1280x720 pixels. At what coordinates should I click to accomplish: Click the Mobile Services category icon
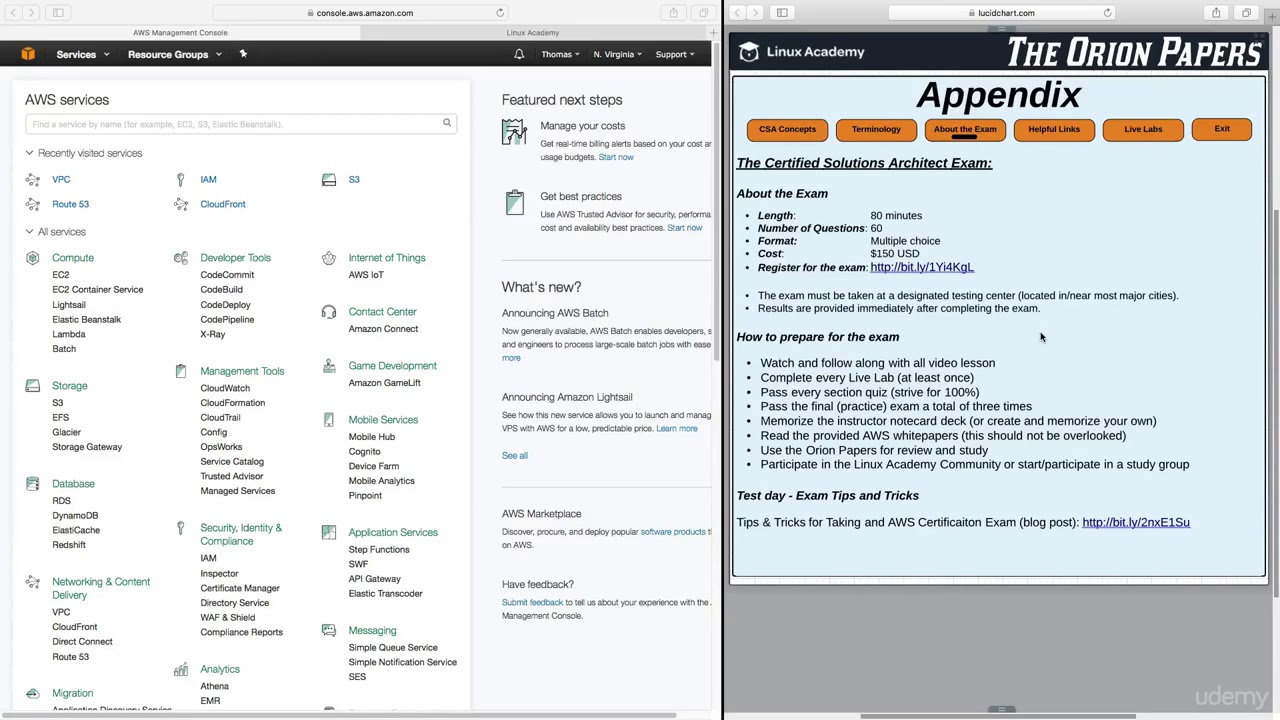329,420
